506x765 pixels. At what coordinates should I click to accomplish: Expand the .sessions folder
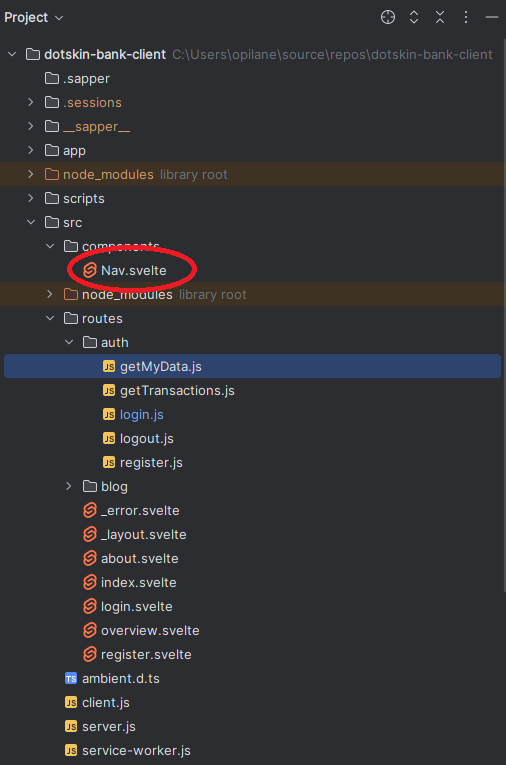(31, 102)
